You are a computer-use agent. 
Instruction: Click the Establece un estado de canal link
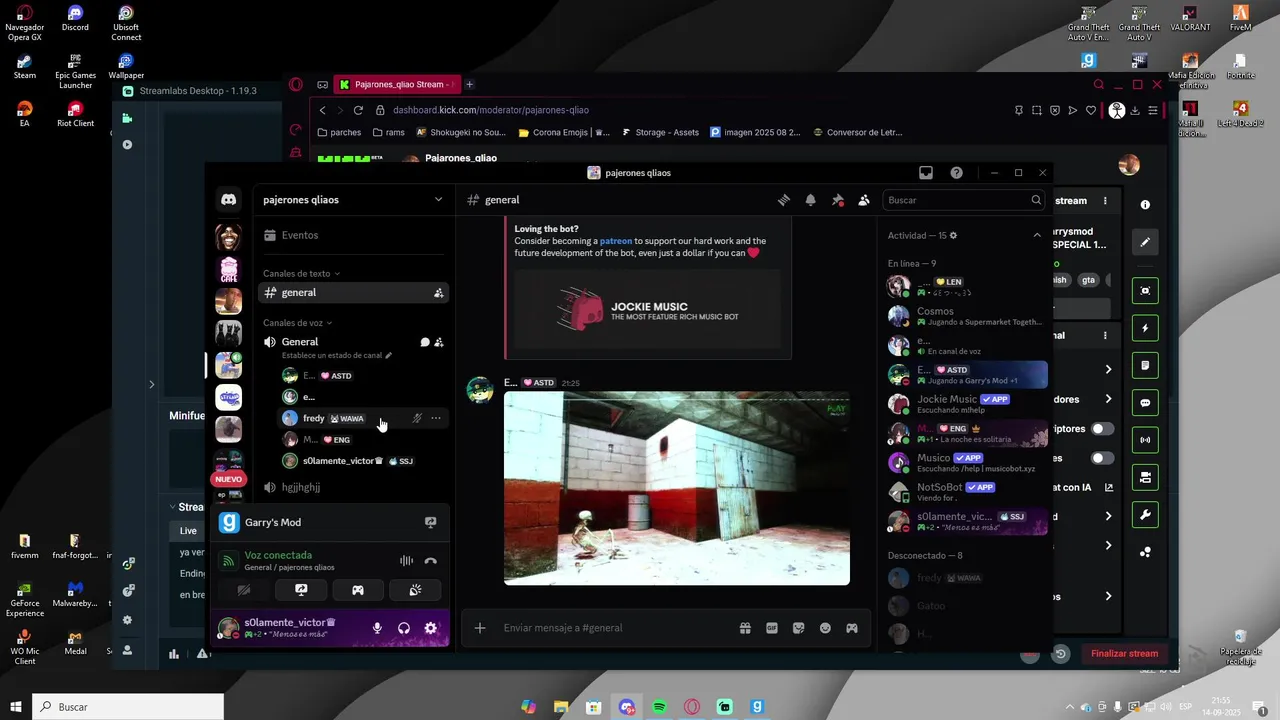point(337,355)
